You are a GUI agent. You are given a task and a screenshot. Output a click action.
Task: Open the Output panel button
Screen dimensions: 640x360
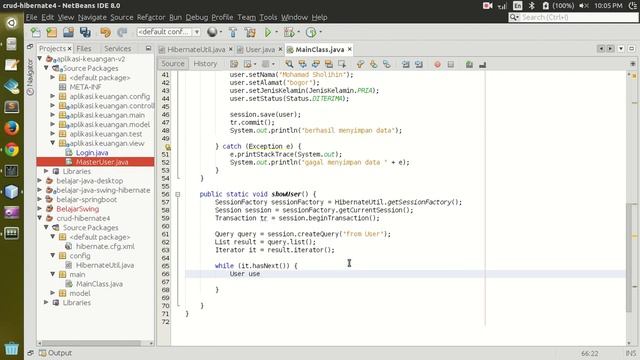point(56,353)
